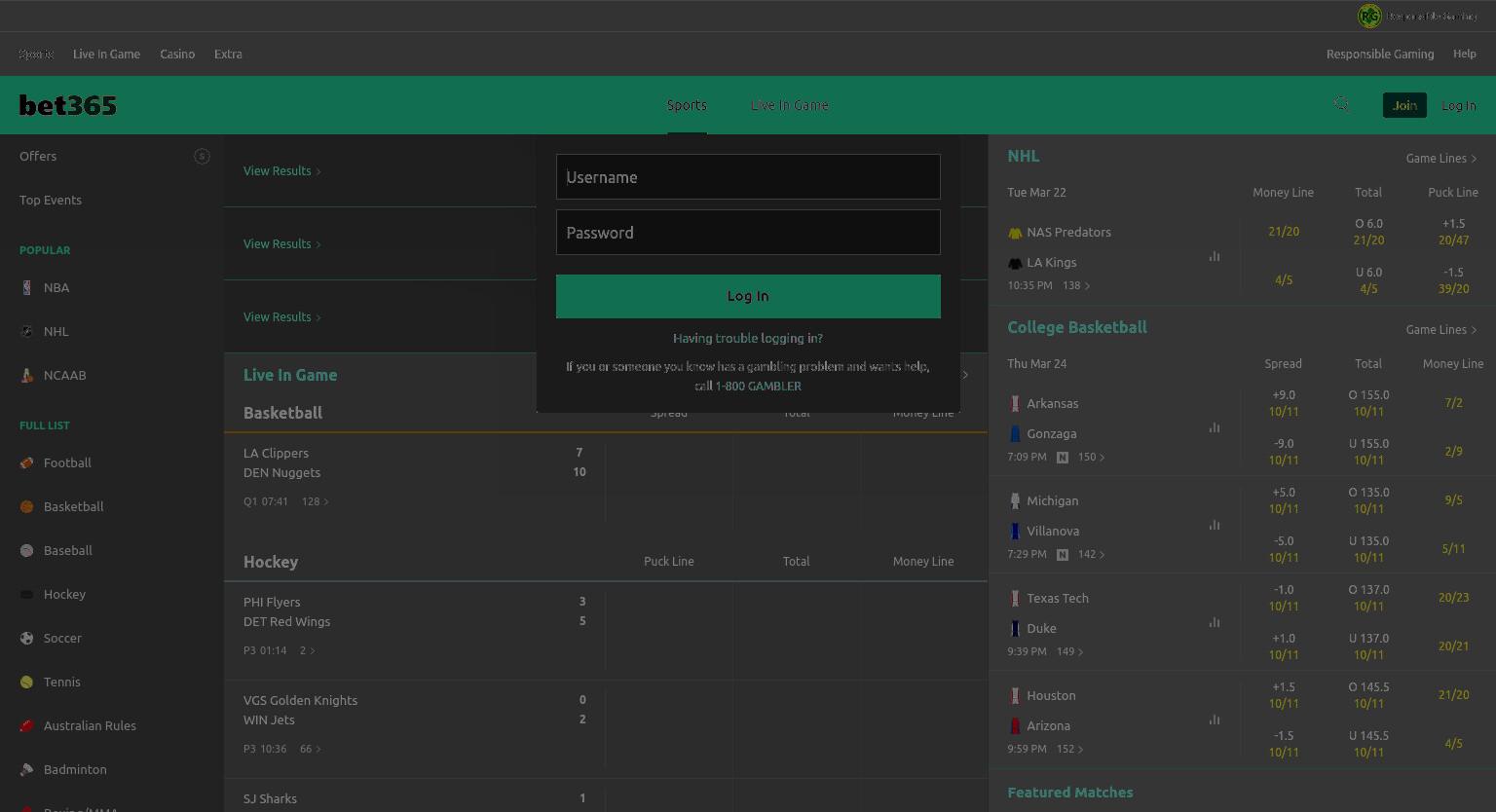Select Texas Tech money line 20/23

(1453, 598)
